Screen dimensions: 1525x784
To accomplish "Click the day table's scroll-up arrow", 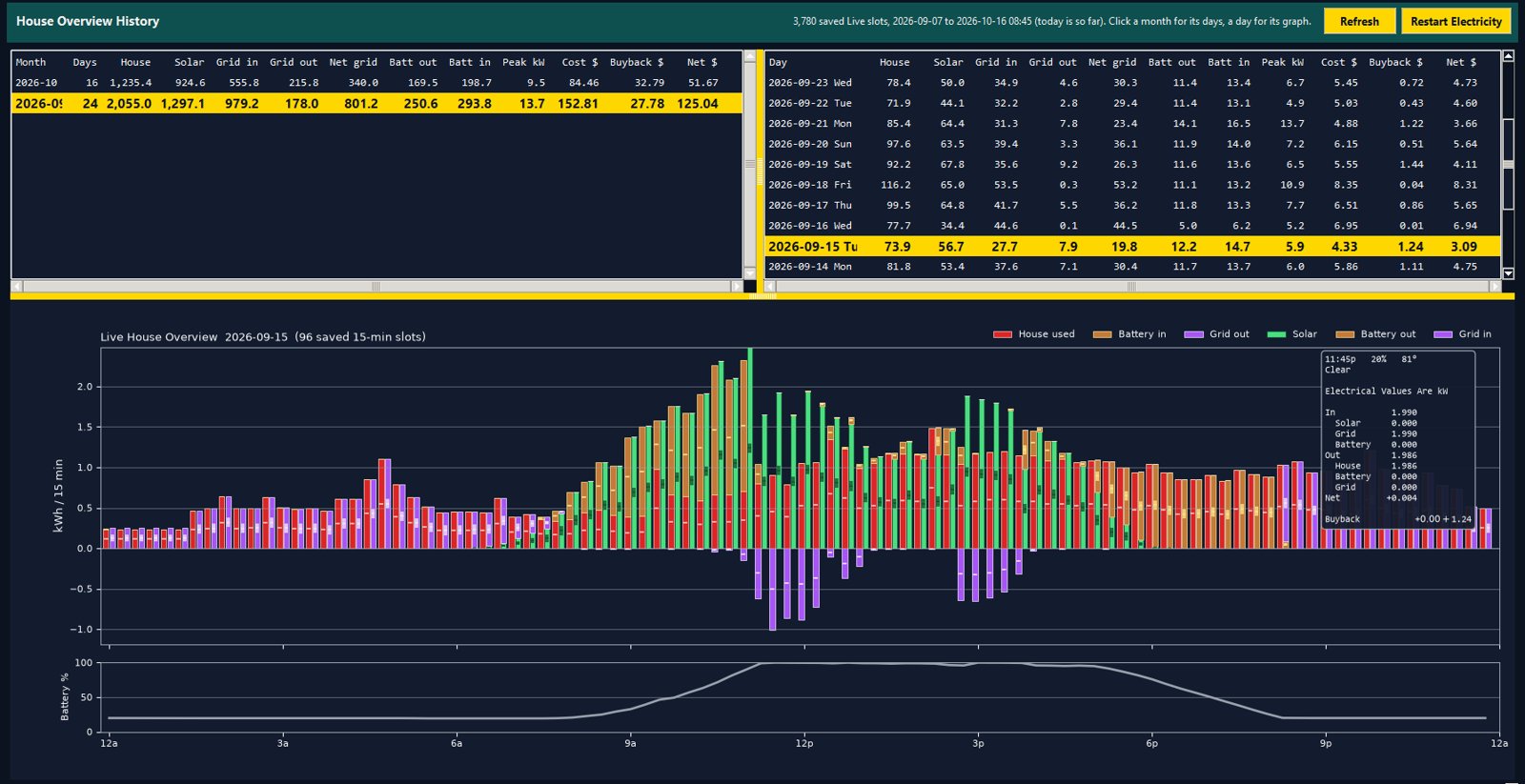I will click(x=1508, y=56).
